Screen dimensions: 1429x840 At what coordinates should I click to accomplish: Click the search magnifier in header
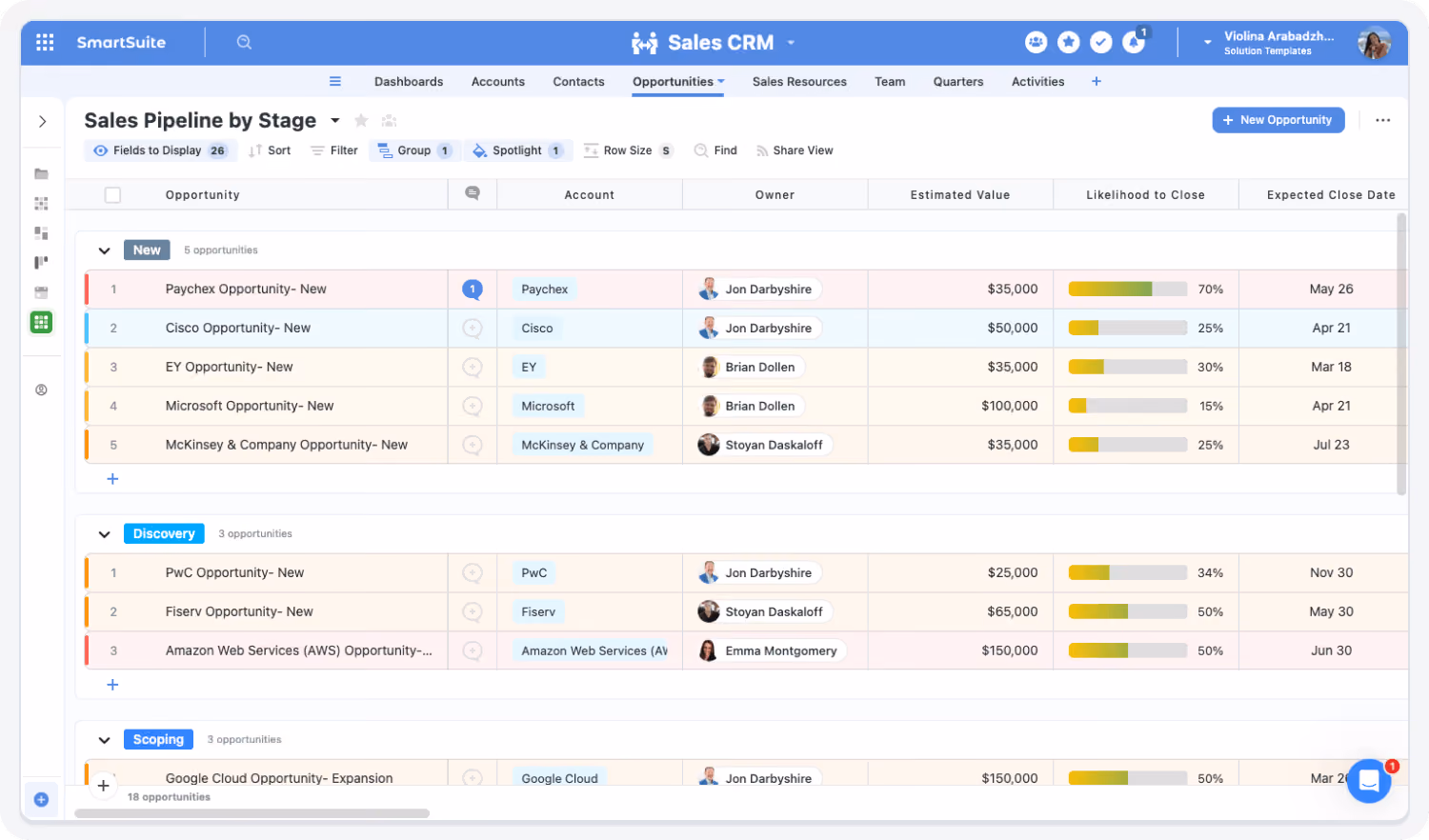[244, 42]
